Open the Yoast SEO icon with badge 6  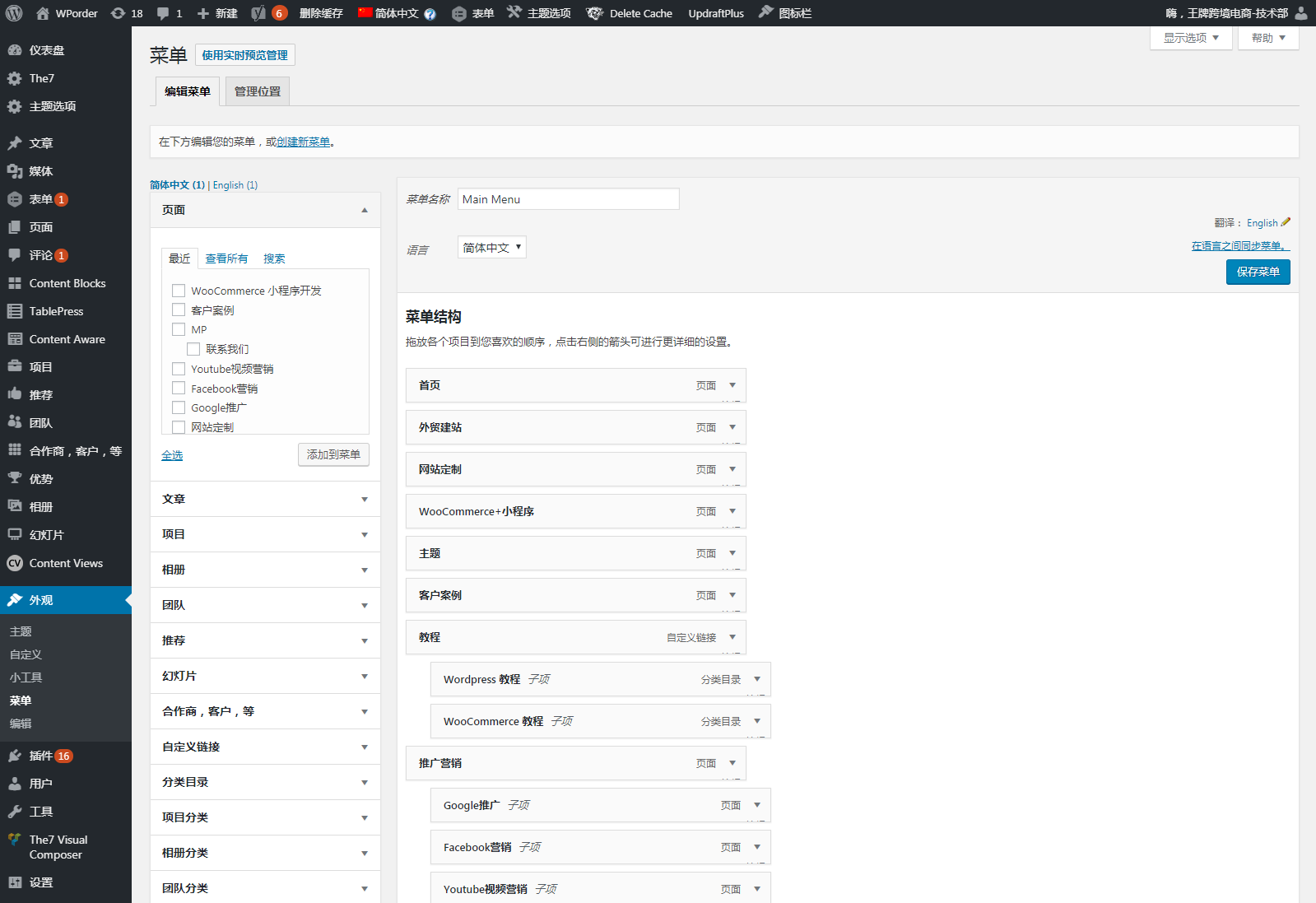click(x=258, y=13)
